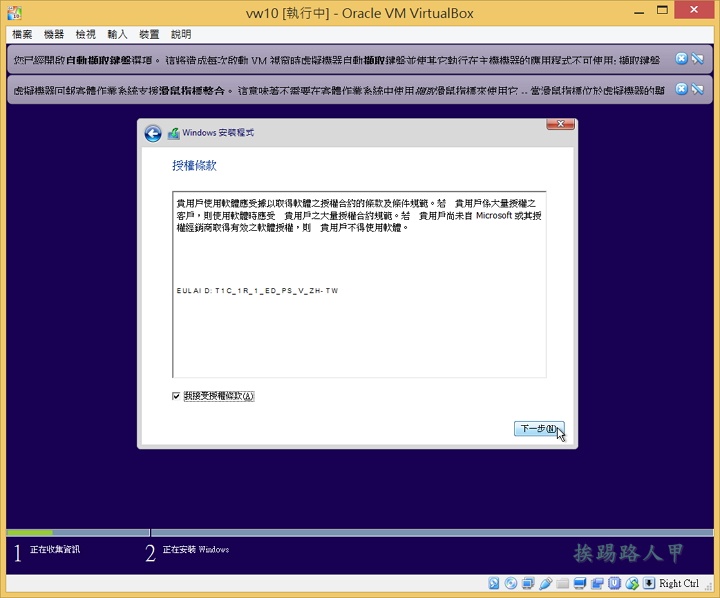
Task: Click the display monitor status icon
Action: pyautogui.click(x=580, y=583)
